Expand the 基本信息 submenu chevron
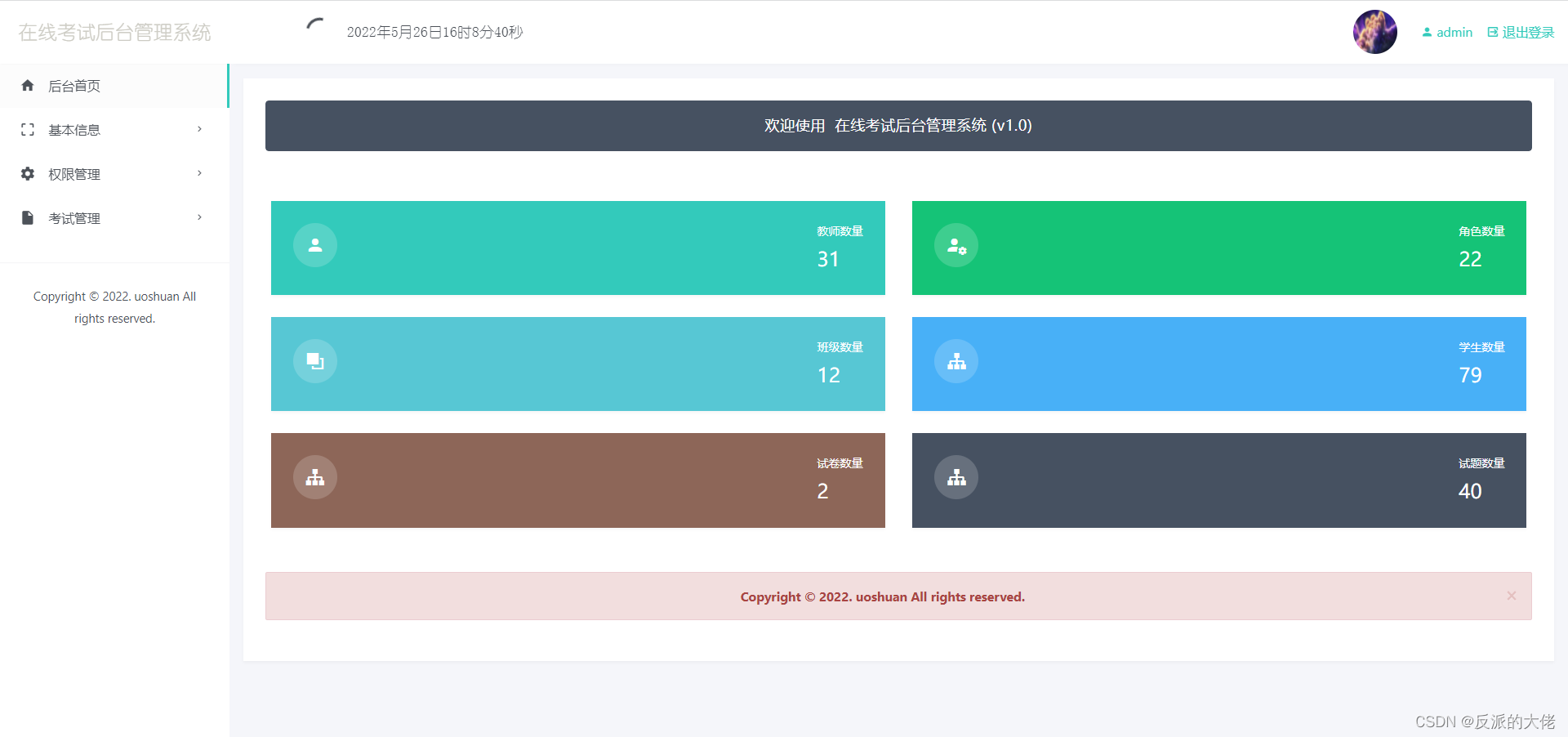The height and width of the screenshot is (737, 1568). (x=199, y=129)
